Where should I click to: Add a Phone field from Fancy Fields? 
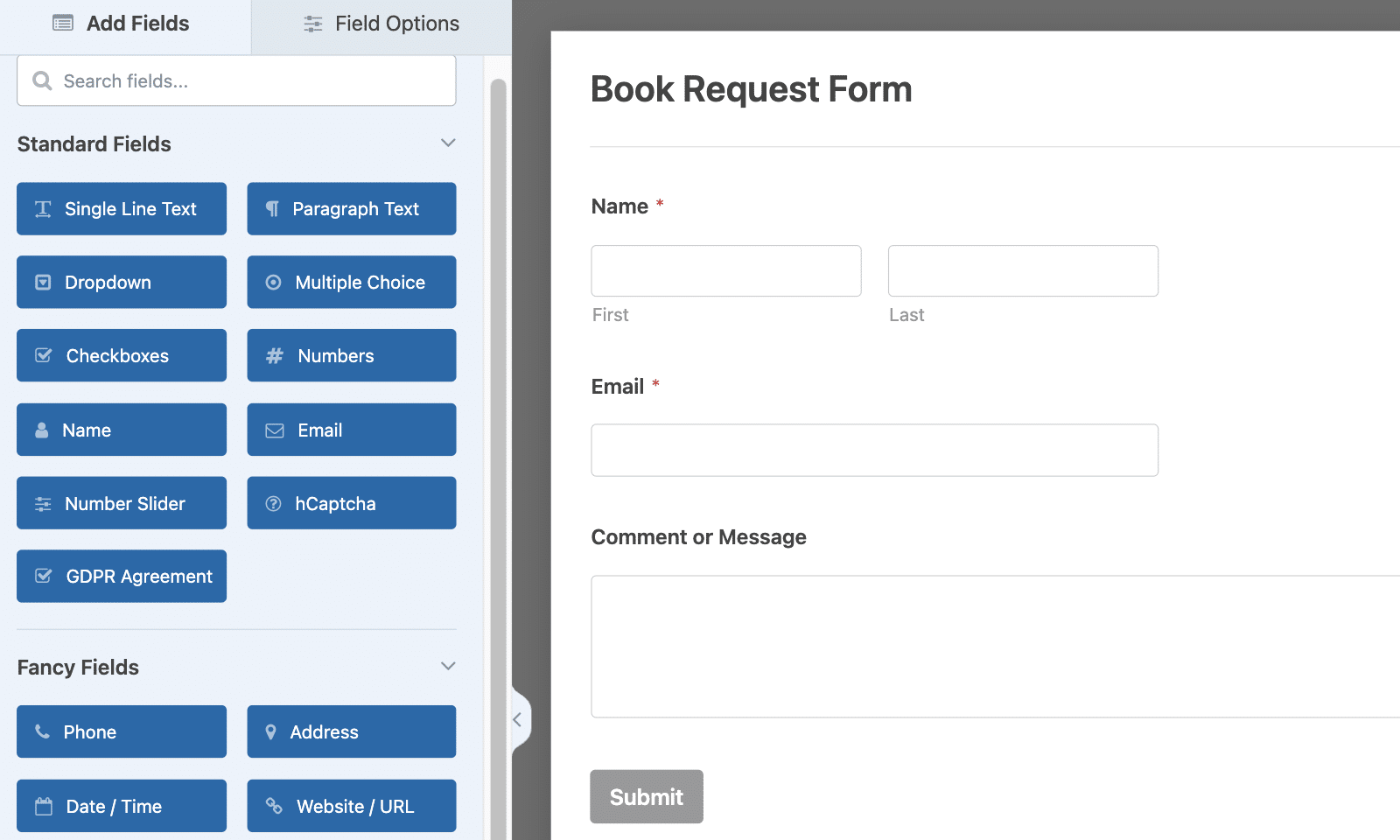coord(121,731)
